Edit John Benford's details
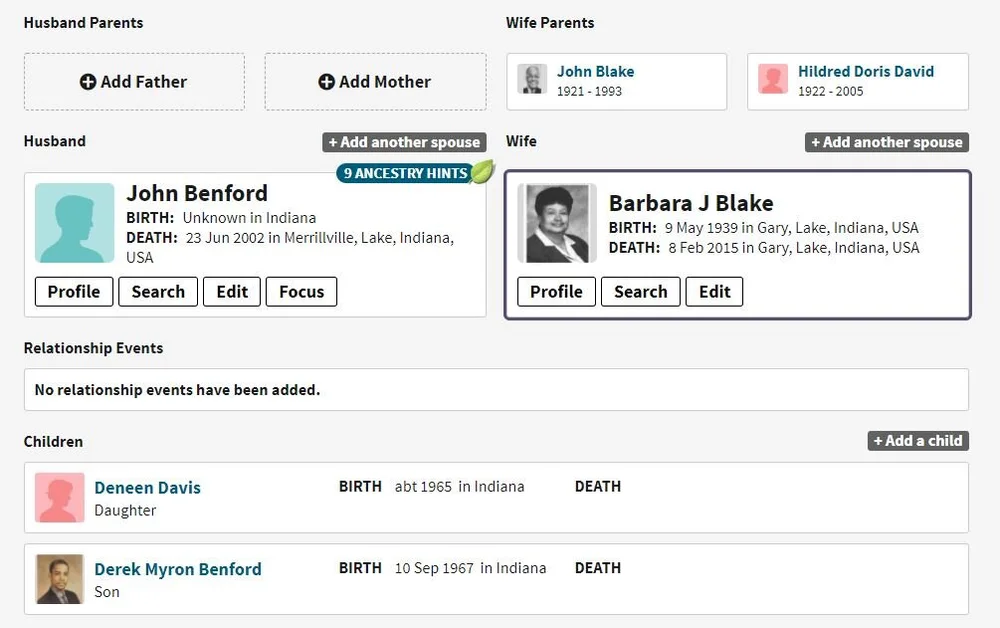The image size is (1000, 628). click(x=232, y=292)
